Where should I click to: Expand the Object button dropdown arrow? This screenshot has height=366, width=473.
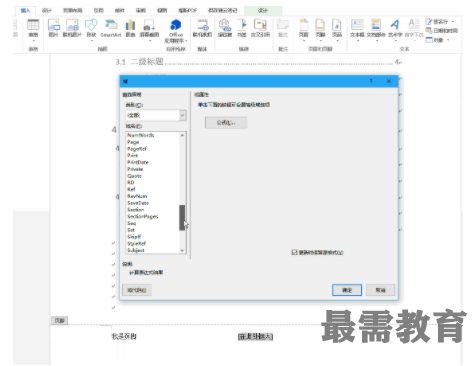448,40
